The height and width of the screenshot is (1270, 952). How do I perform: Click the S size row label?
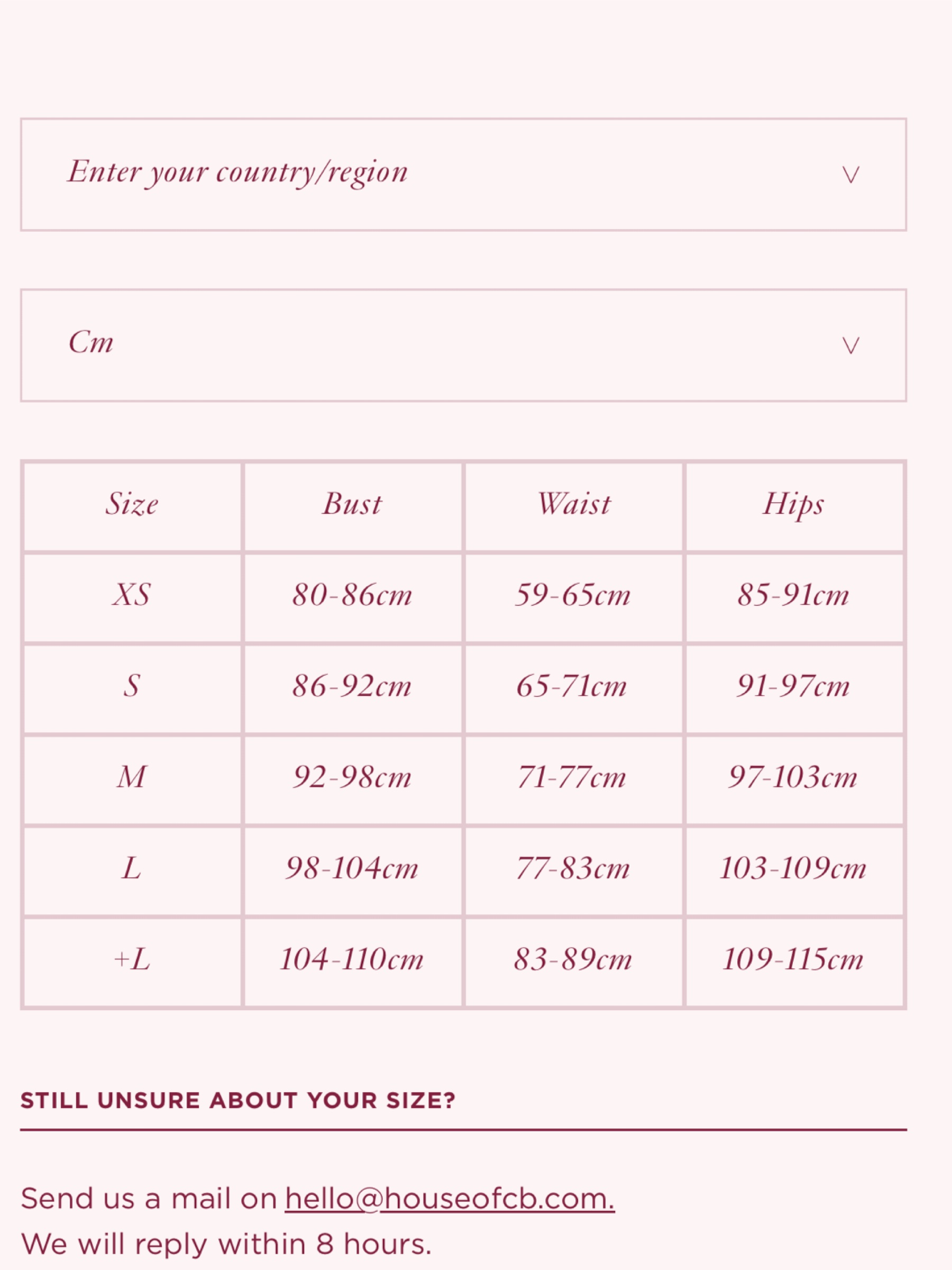pos(132,687)
